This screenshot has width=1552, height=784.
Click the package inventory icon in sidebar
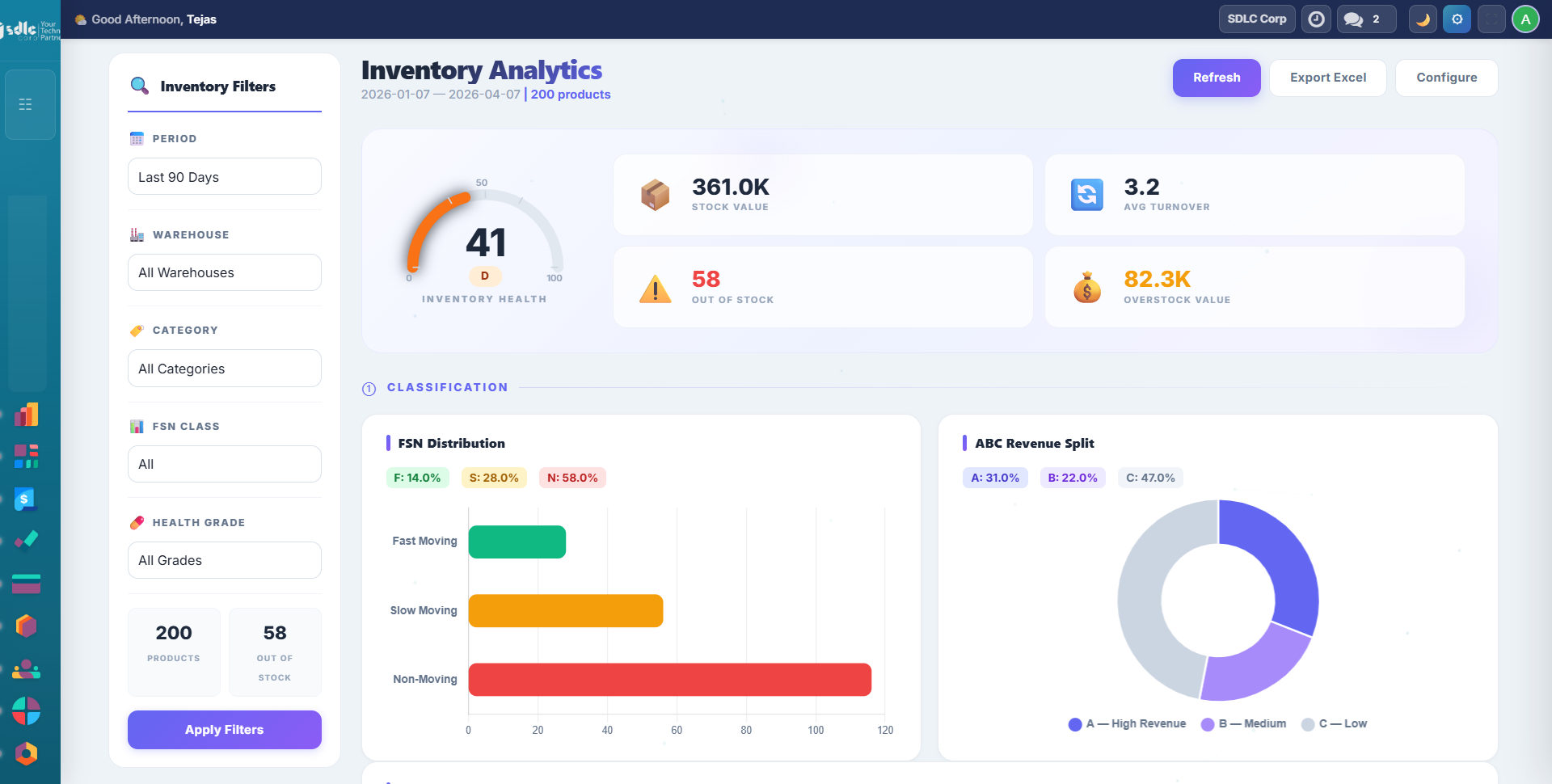click(27, 626)
